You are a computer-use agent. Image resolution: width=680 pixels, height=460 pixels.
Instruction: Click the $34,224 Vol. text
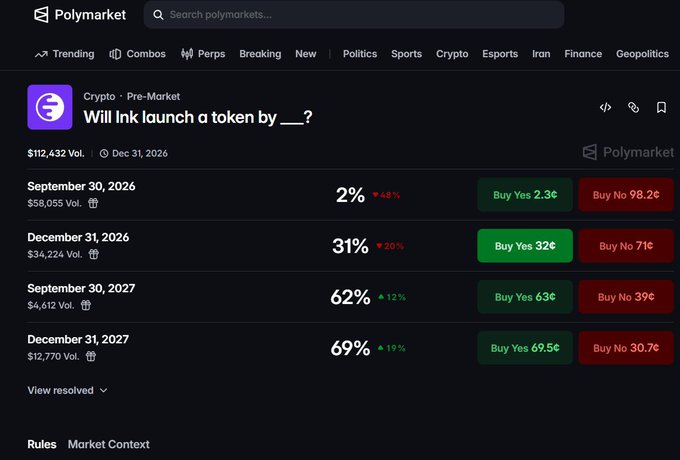[x=55, y=254]
